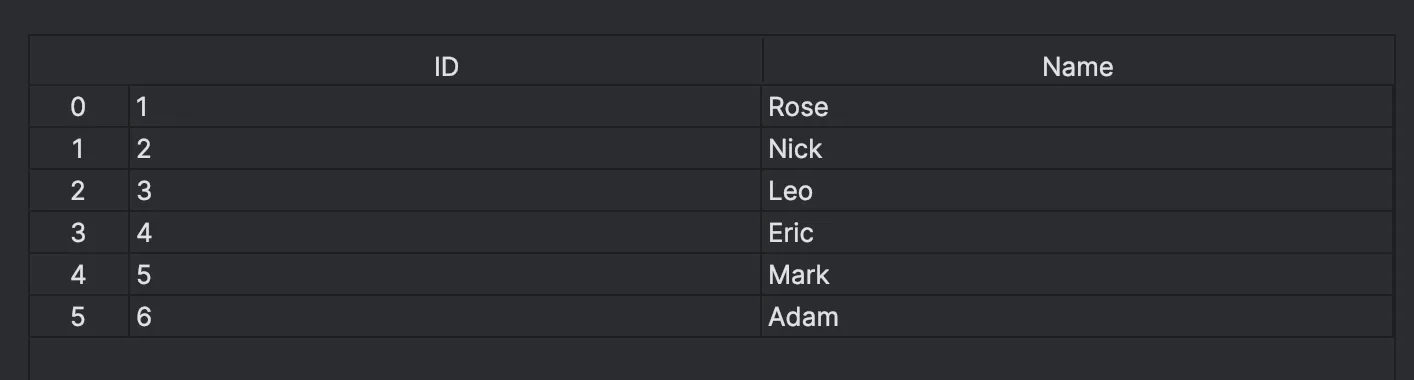Select the cell containing Mark

coord(1077,274)
